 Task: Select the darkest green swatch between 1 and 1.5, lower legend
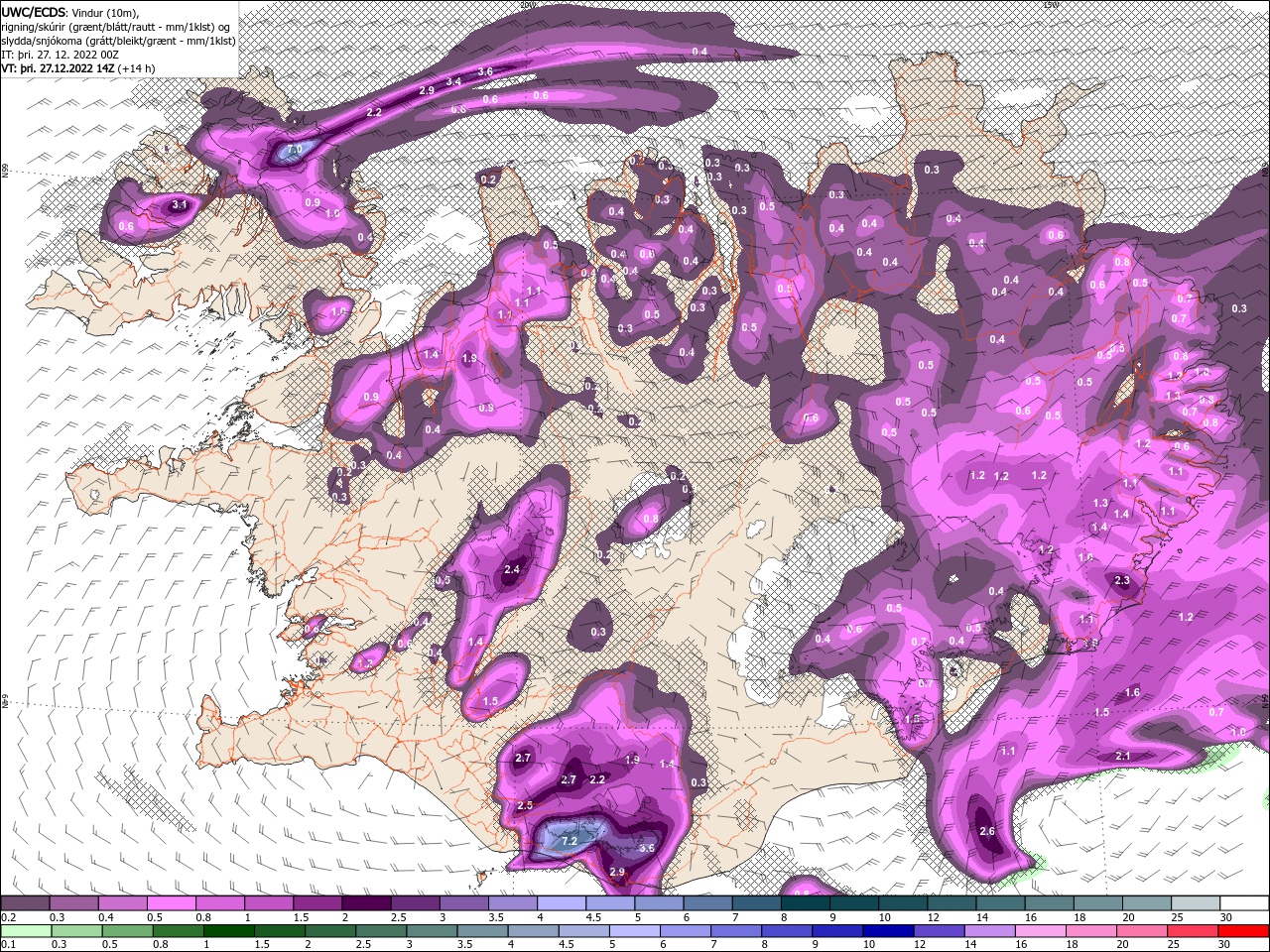tap(228, 930)
